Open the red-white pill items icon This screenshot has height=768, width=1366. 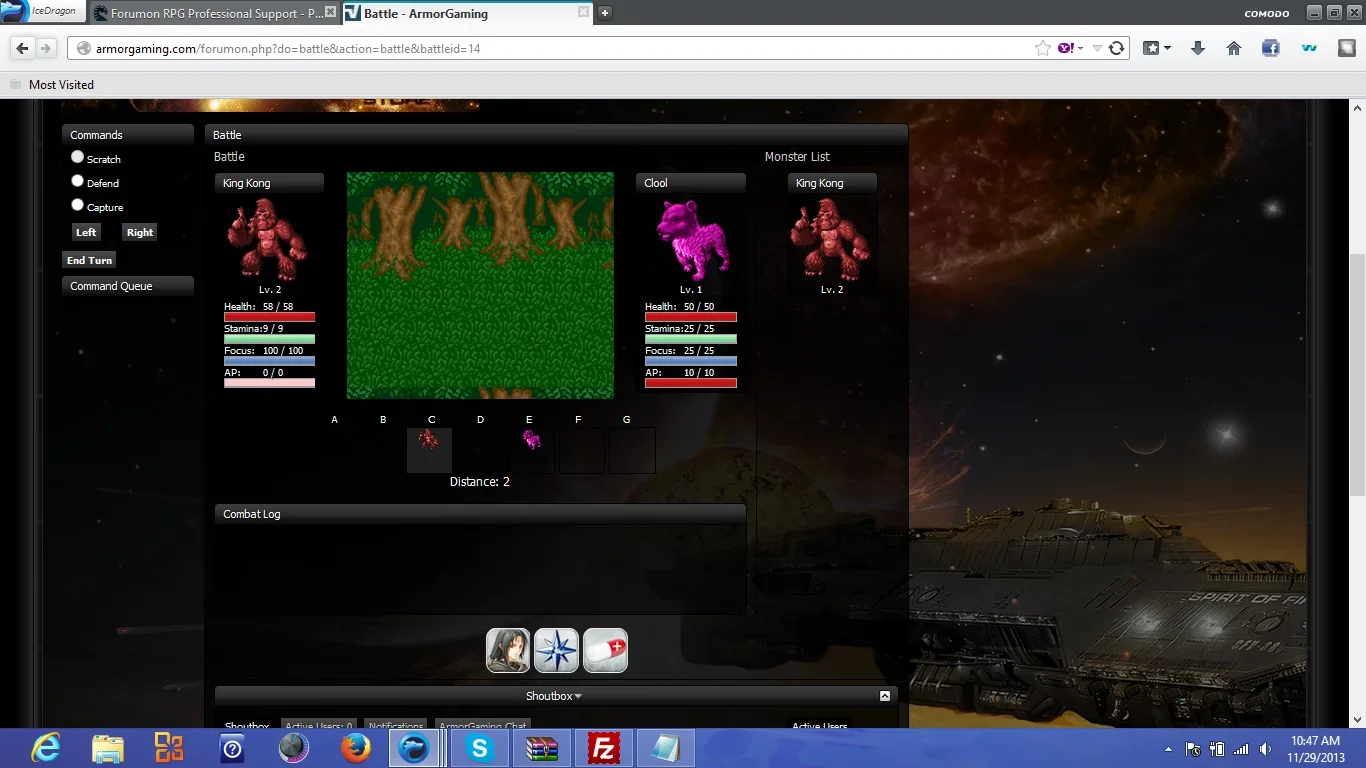coord(605,650)
